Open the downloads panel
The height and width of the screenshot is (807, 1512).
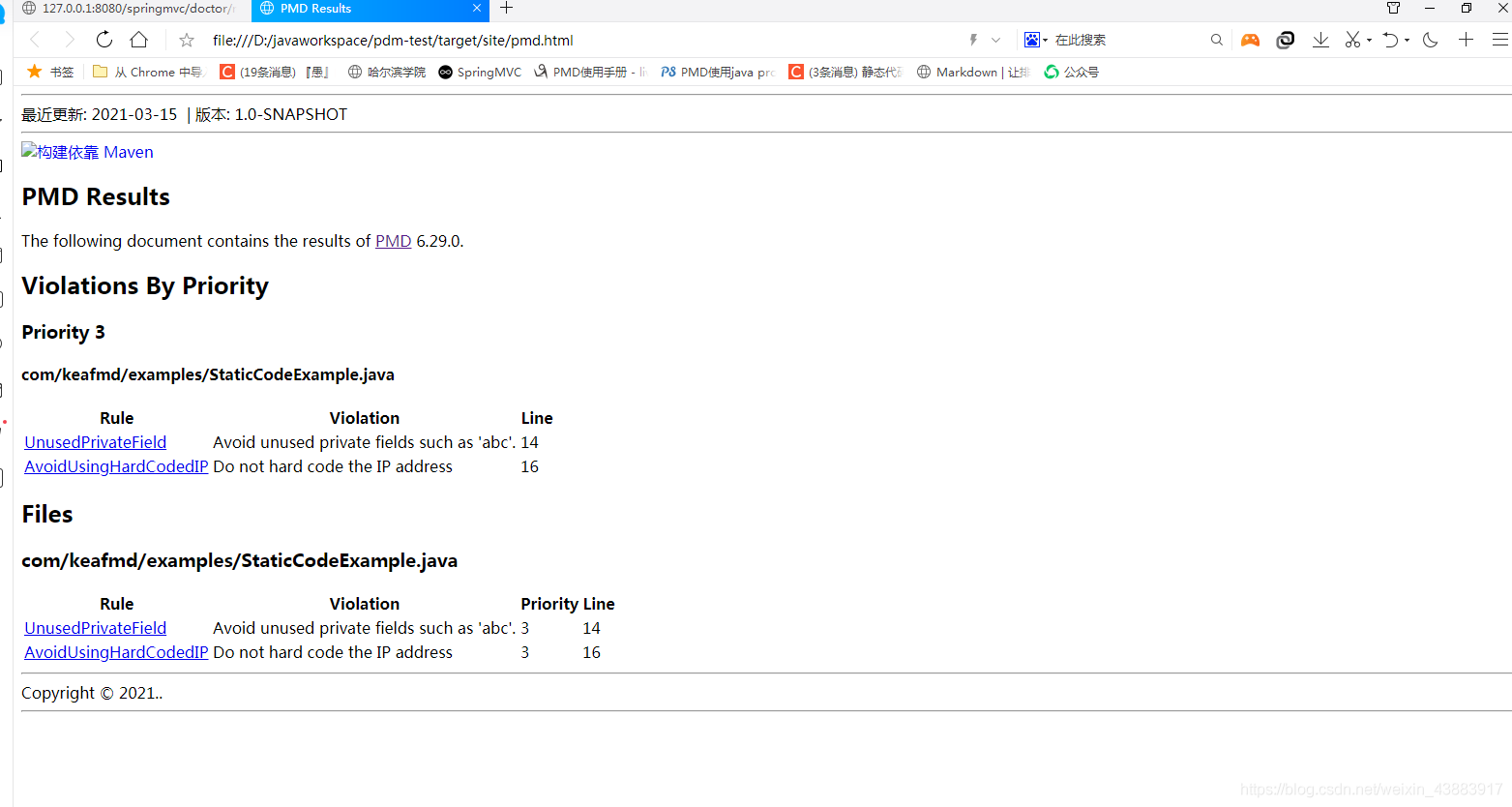click(1320, 40)
